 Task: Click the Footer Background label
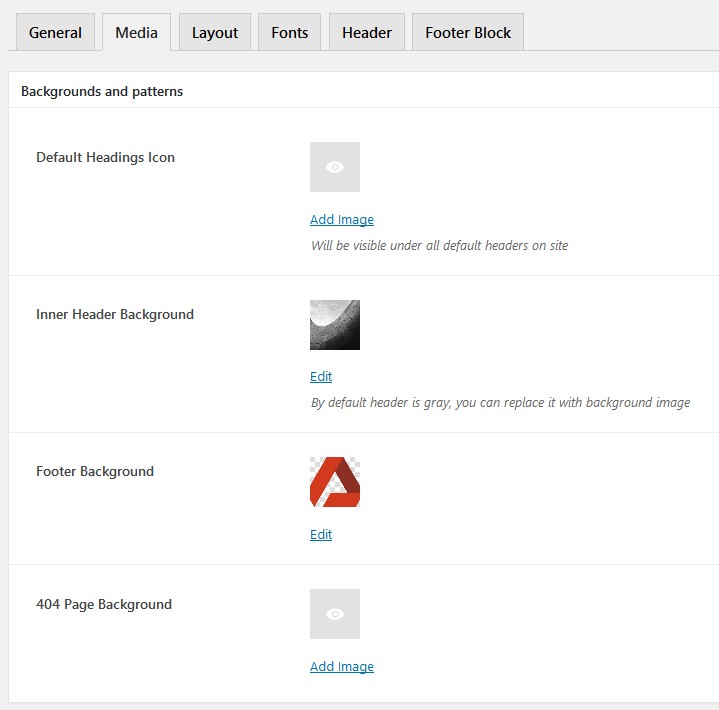(95, 471)
